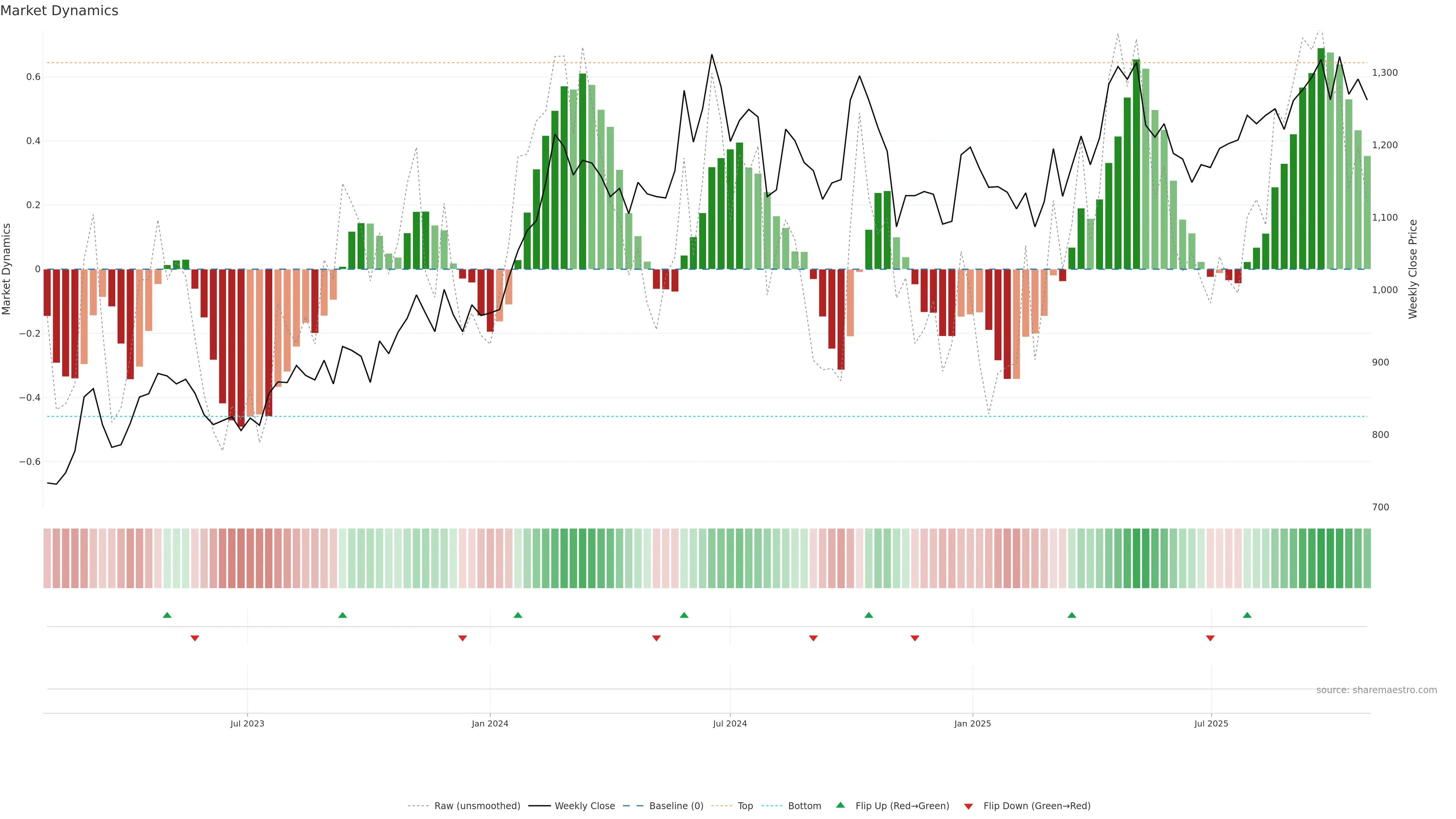Click the leftmost red flip-down triangle marker
This screenshot has height=819, width=1456.
coord(195,638)
